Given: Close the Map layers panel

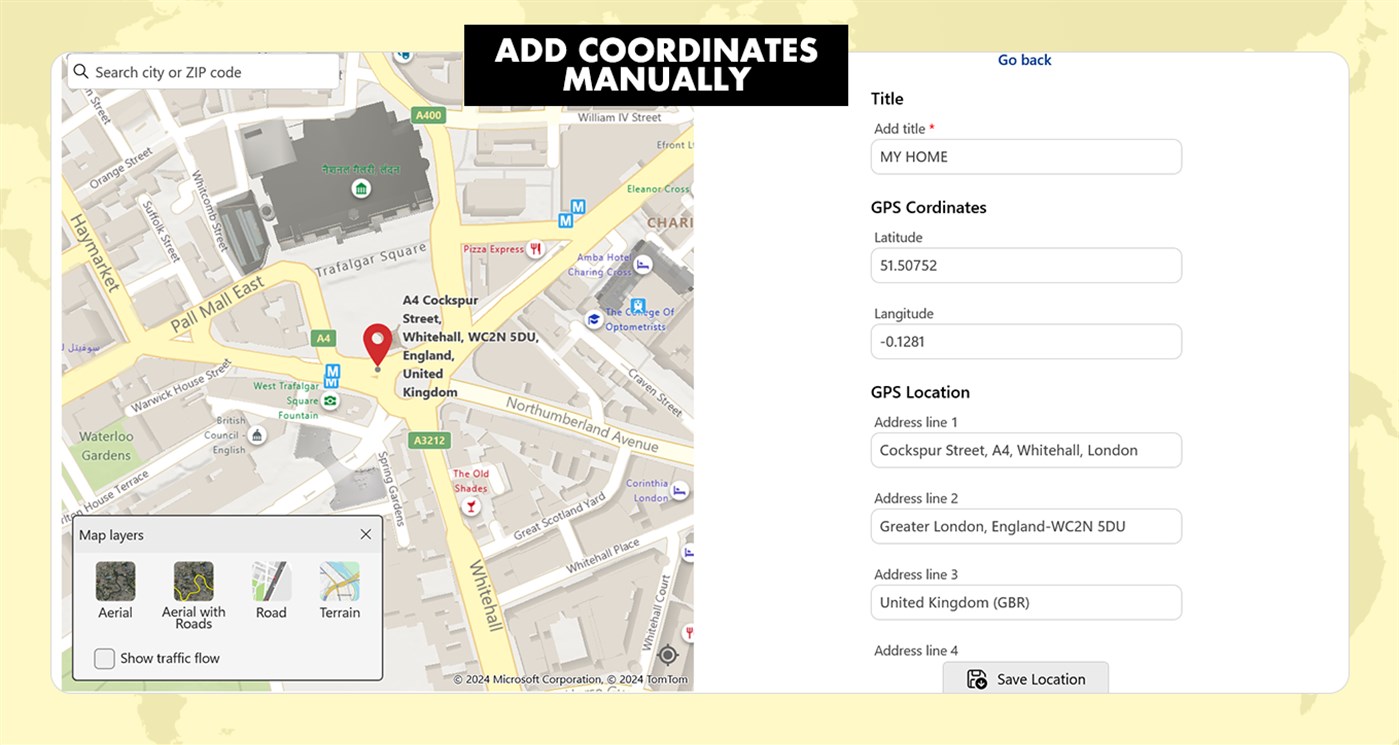Looking at the screenshot, I should (x=366, y=534).
